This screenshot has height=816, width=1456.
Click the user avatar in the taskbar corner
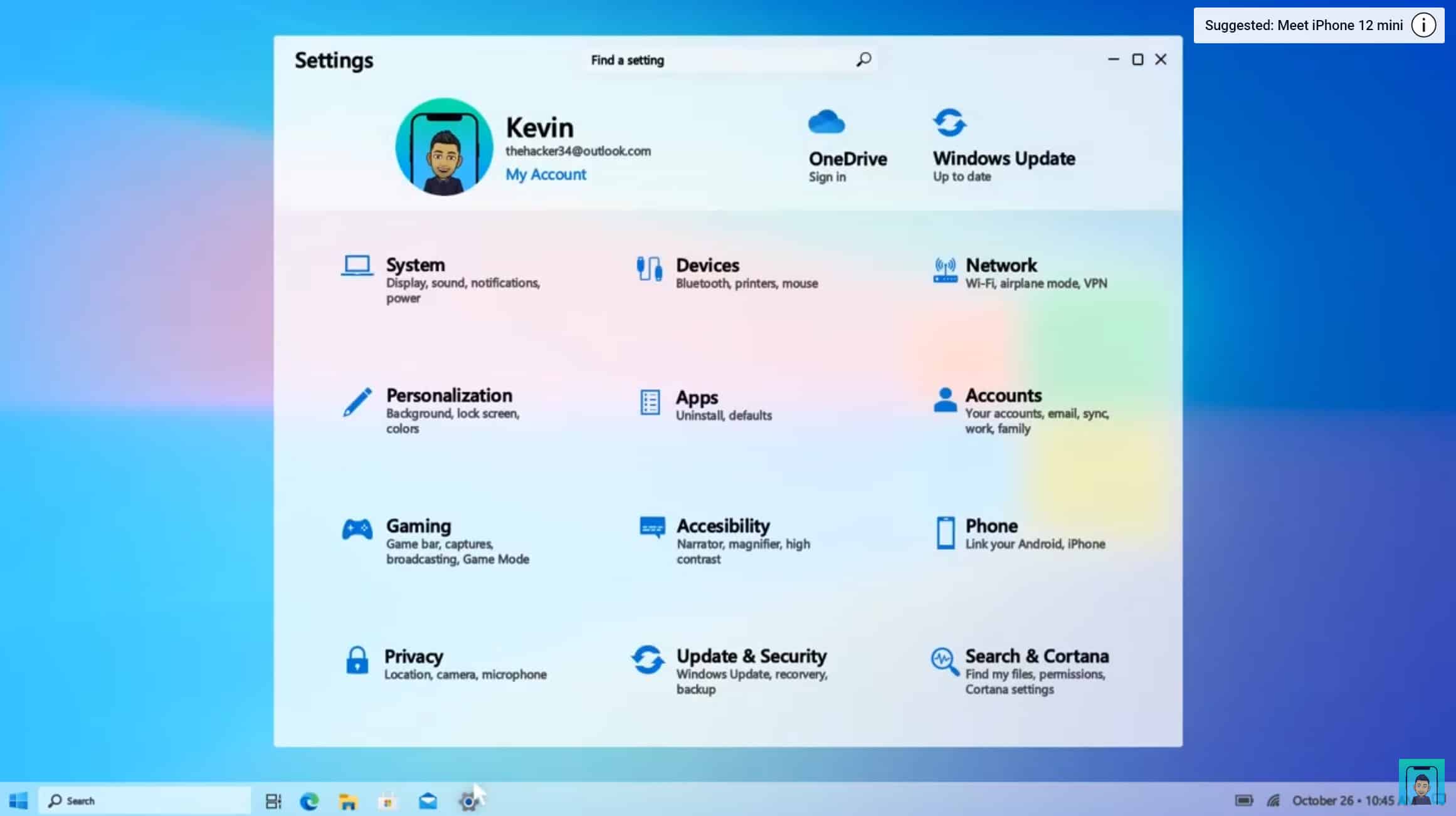pyautogui.click(x=1421, y=783)
